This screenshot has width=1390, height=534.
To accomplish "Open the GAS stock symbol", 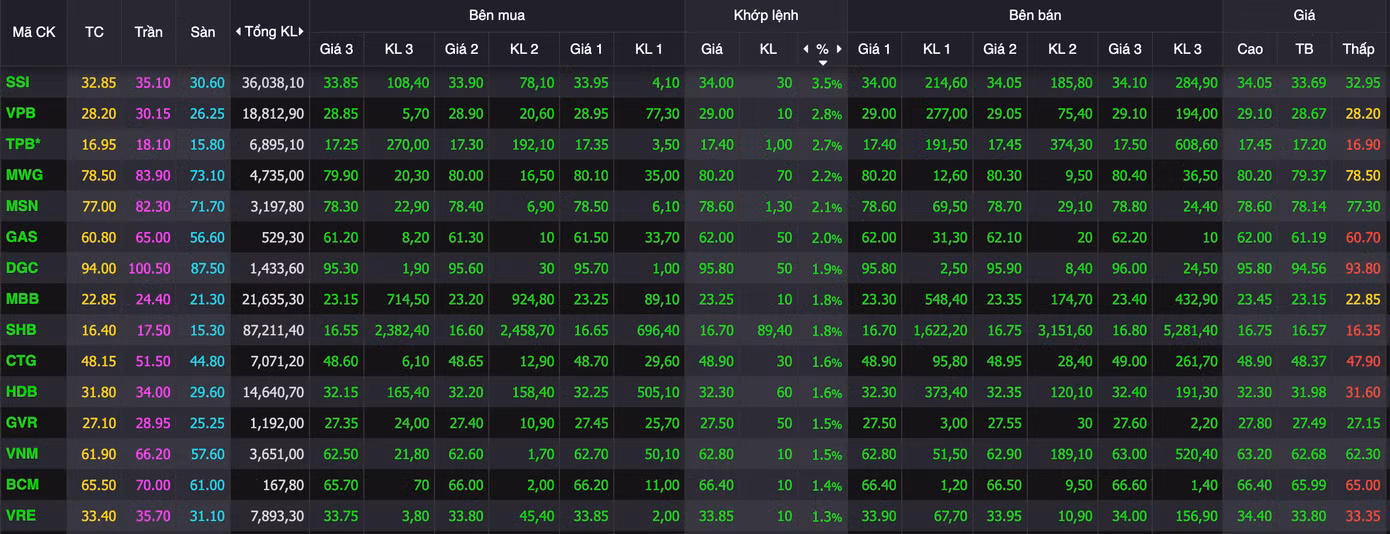I will pos(21,237).
